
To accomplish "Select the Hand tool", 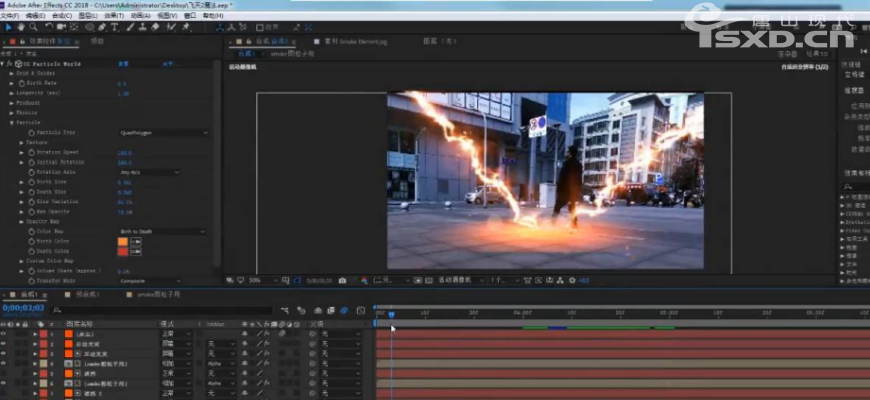I will click(21, 27).
